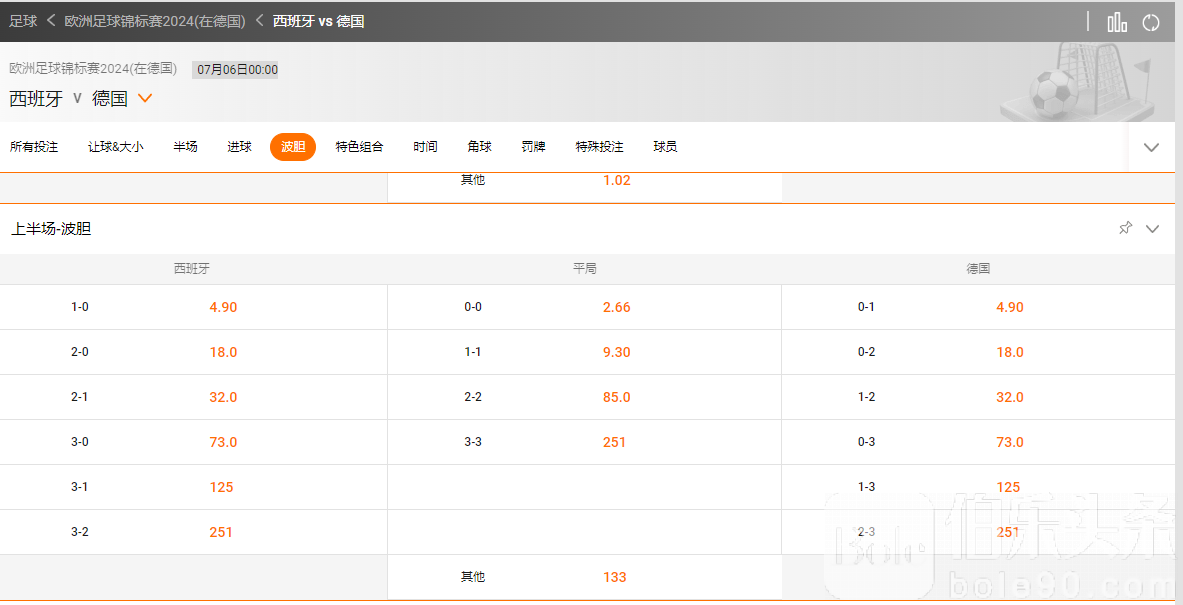Image resolution: width=1183 pixels, height=605 pixels.
Task: Select draw 0-0 odds 2.66
Action: tap(616, 307)
